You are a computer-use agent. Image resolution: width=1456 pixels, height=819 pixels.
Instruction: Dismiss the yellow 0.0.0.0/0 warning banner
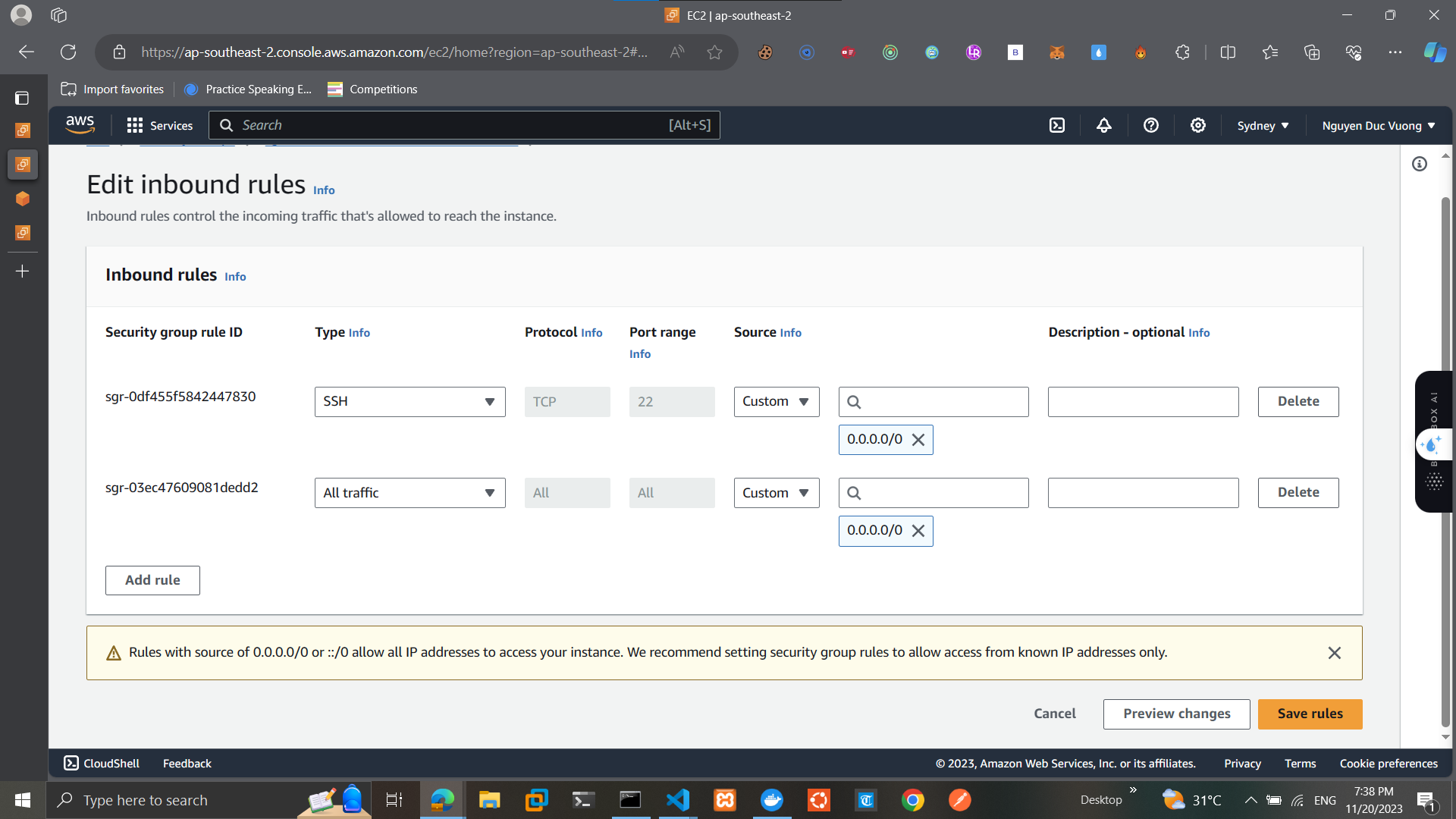coord(1335,653)
